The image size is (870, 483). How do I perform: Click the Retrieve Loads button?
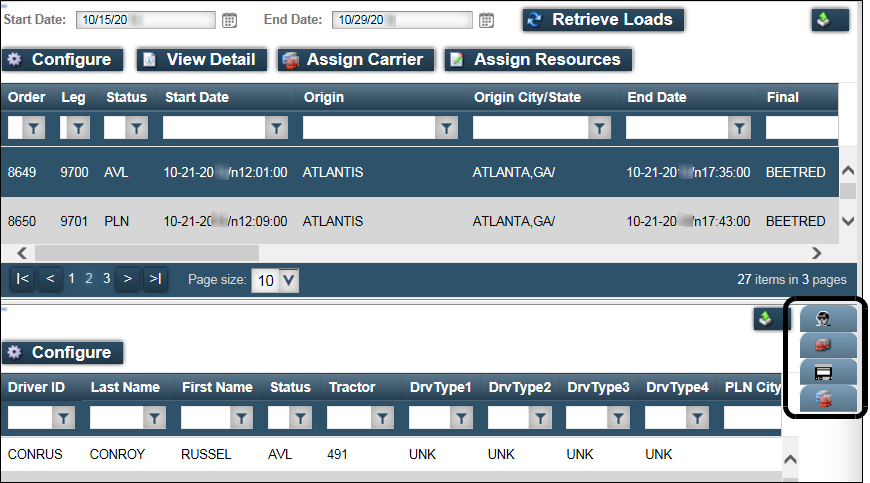[x=603, y=20]
